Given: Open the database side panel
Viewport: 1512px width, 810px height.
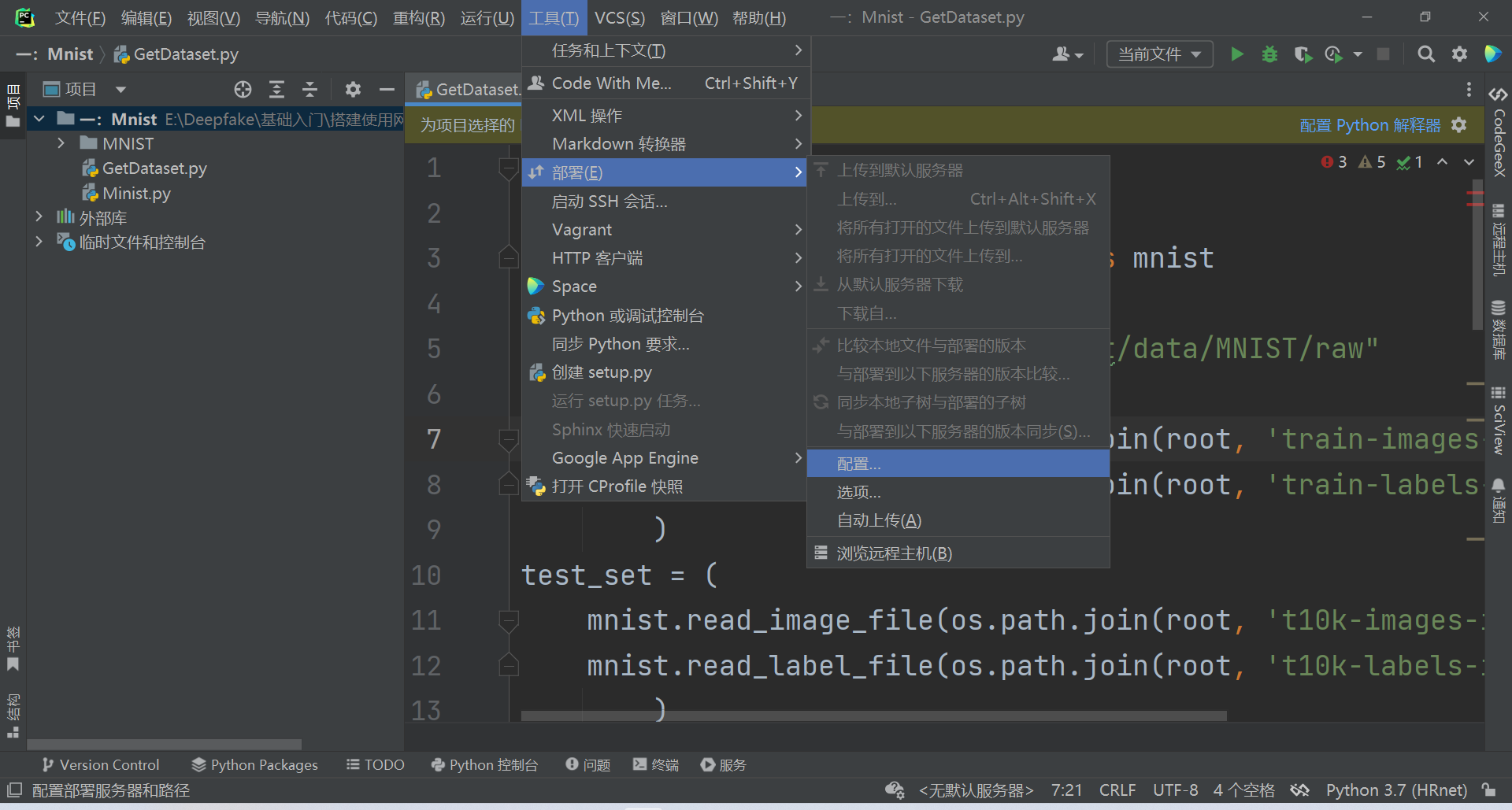Looking at the screenshot, I should point(1498,329).
